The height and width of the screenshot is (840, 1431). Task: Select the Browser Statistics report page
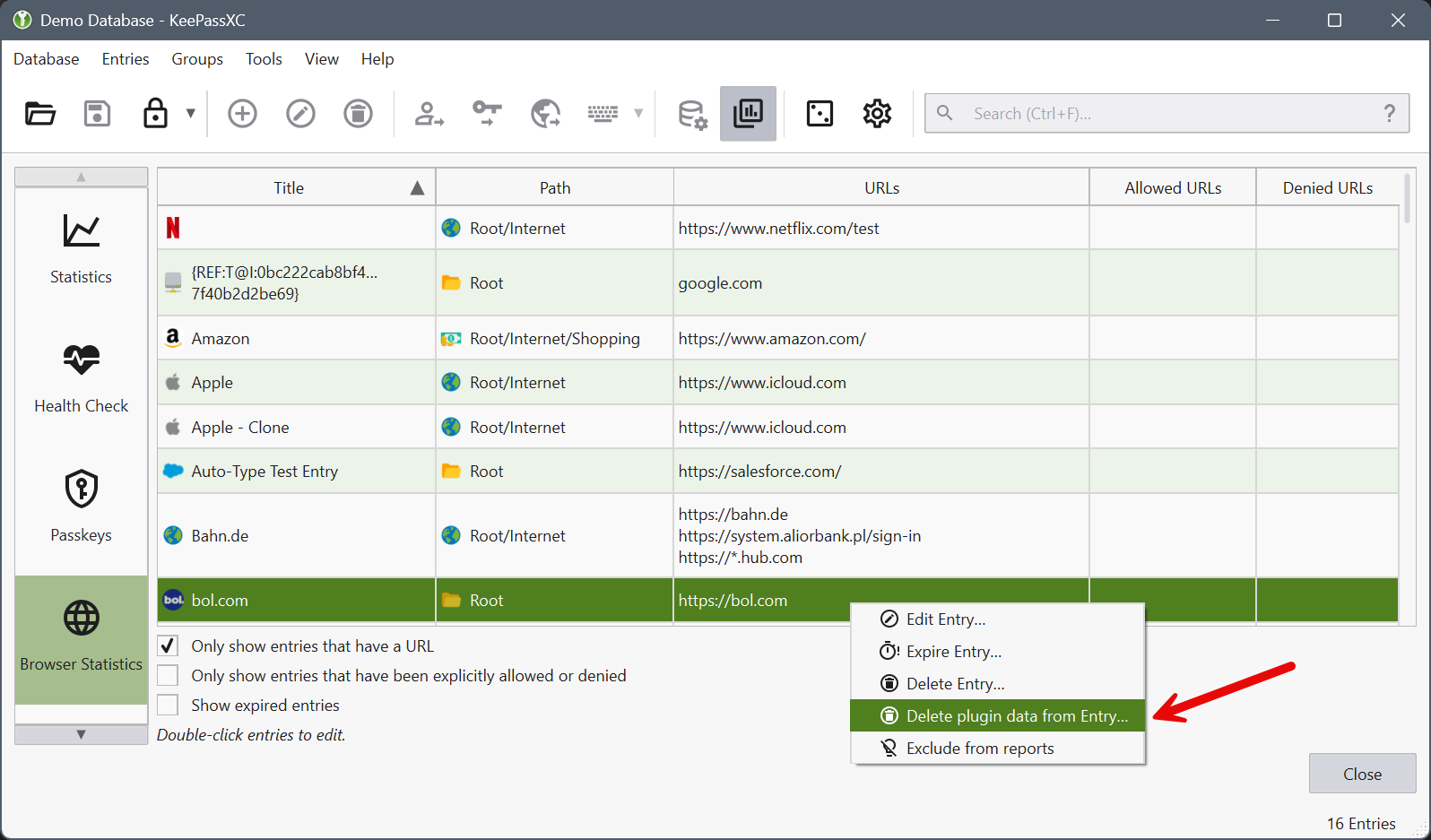tap(82, 639)
